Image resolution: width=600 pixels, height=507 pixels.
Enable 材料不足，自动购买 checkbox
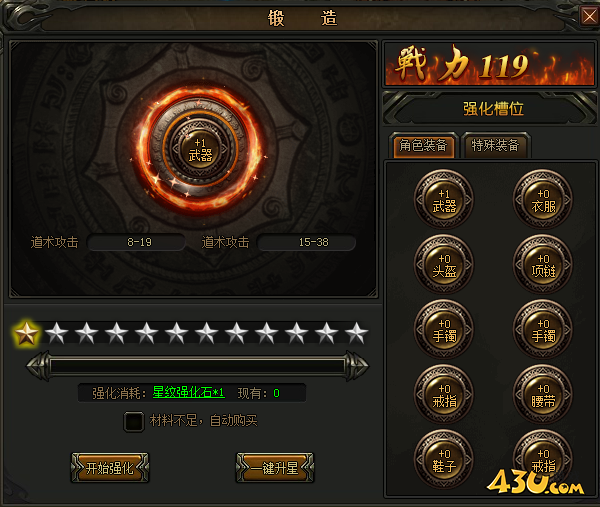(x=134, y=422)
